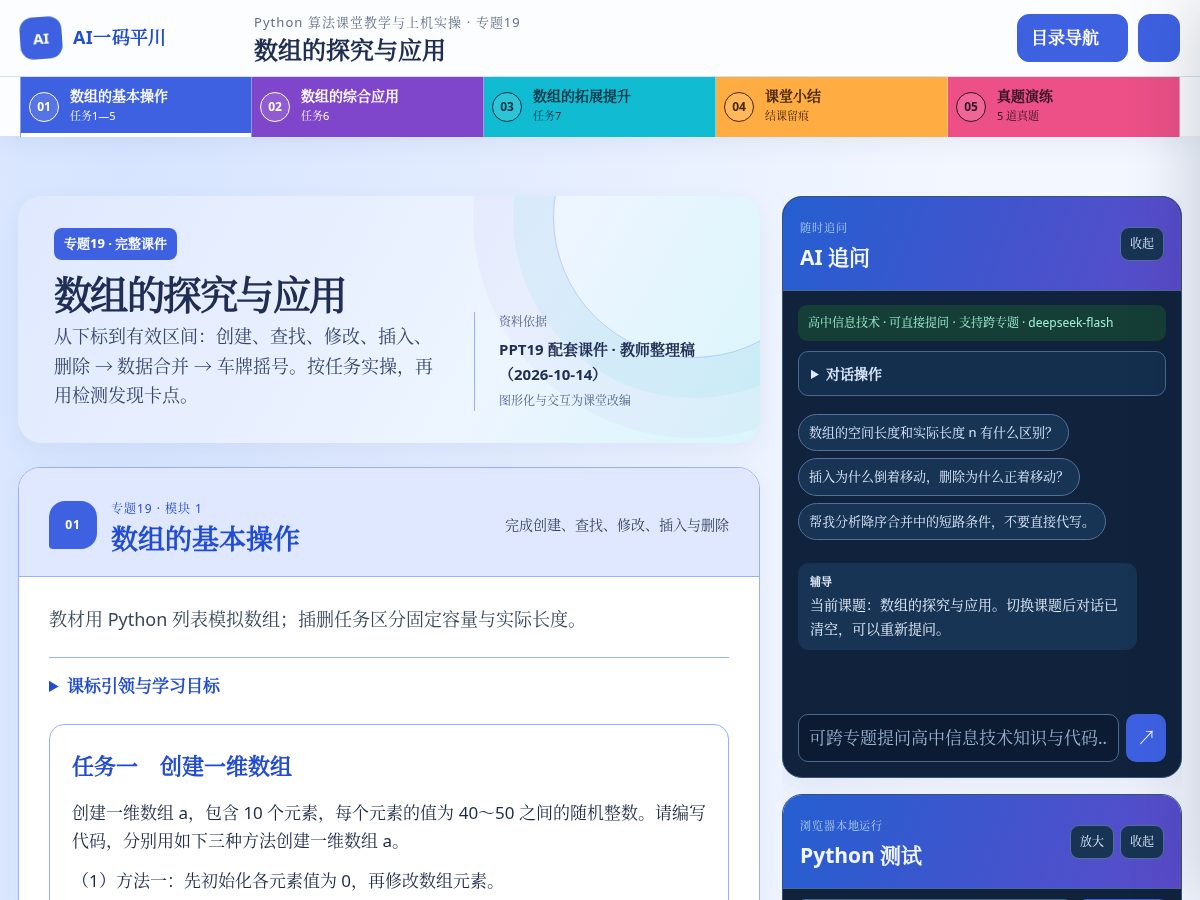Click the AI一码平川 site title
The width and height of the screenshot is (1200, 900).
pyautogui.click(x=119, y=38)
